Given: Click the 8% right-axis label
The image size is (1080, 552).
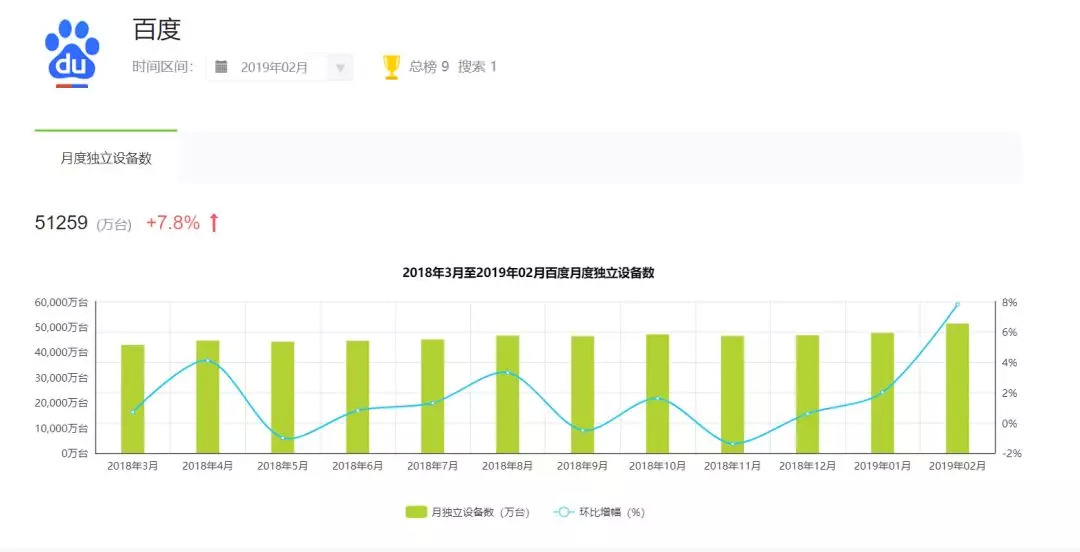Looking at the screenshot, I should (1009, 303).
